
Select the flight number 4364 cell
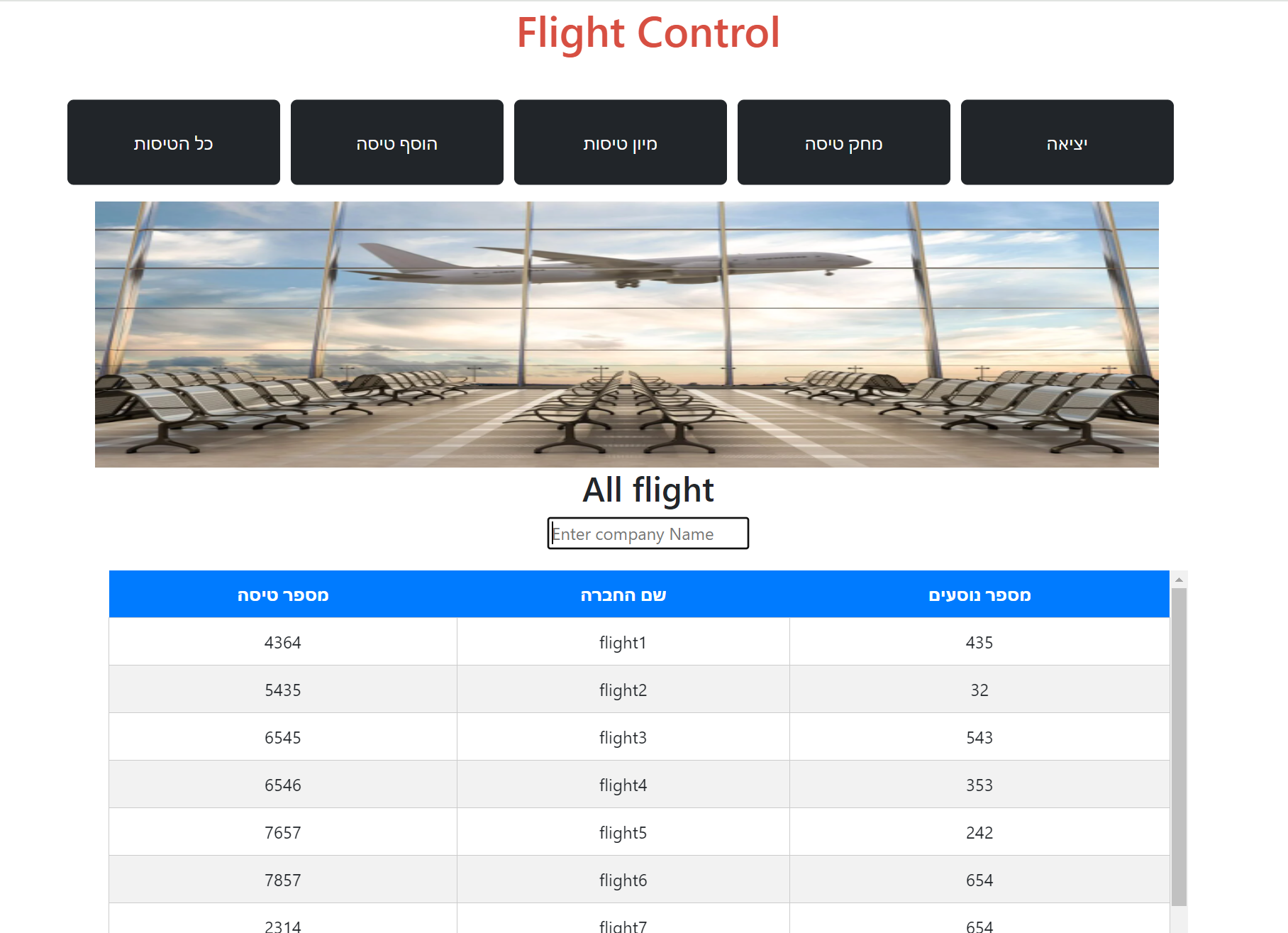coord(283,642)
